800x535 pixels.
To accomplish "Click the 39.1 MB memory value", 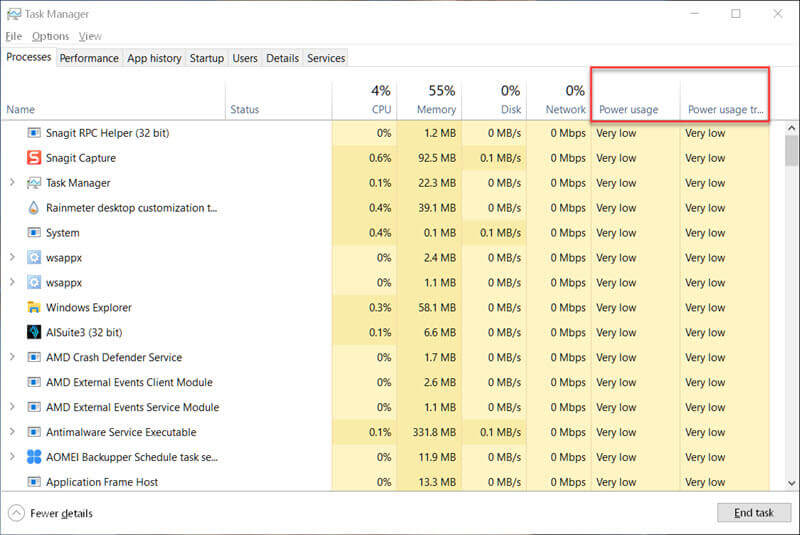I will (437, 208).
